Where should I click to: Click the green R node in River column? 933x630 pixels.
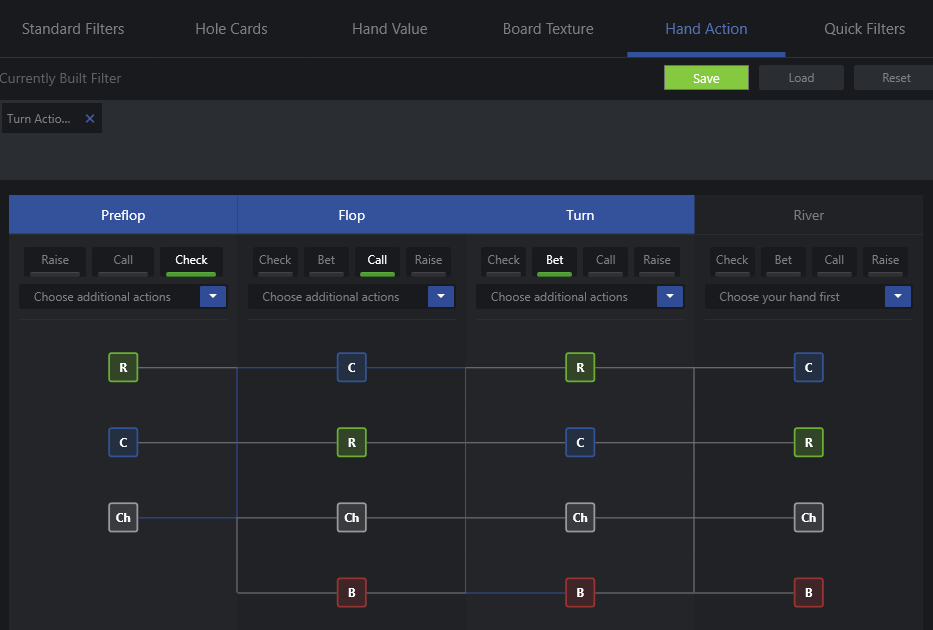808,442
